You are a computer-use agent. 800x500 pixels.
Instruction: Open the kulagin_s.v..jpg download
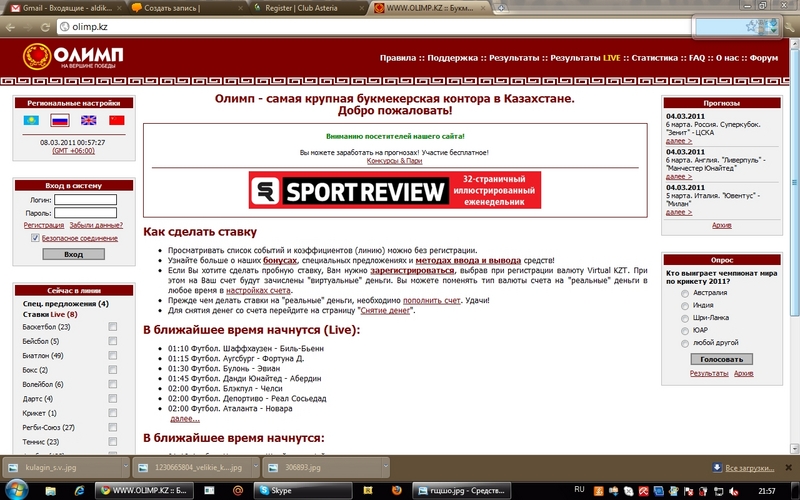[63, 467]
